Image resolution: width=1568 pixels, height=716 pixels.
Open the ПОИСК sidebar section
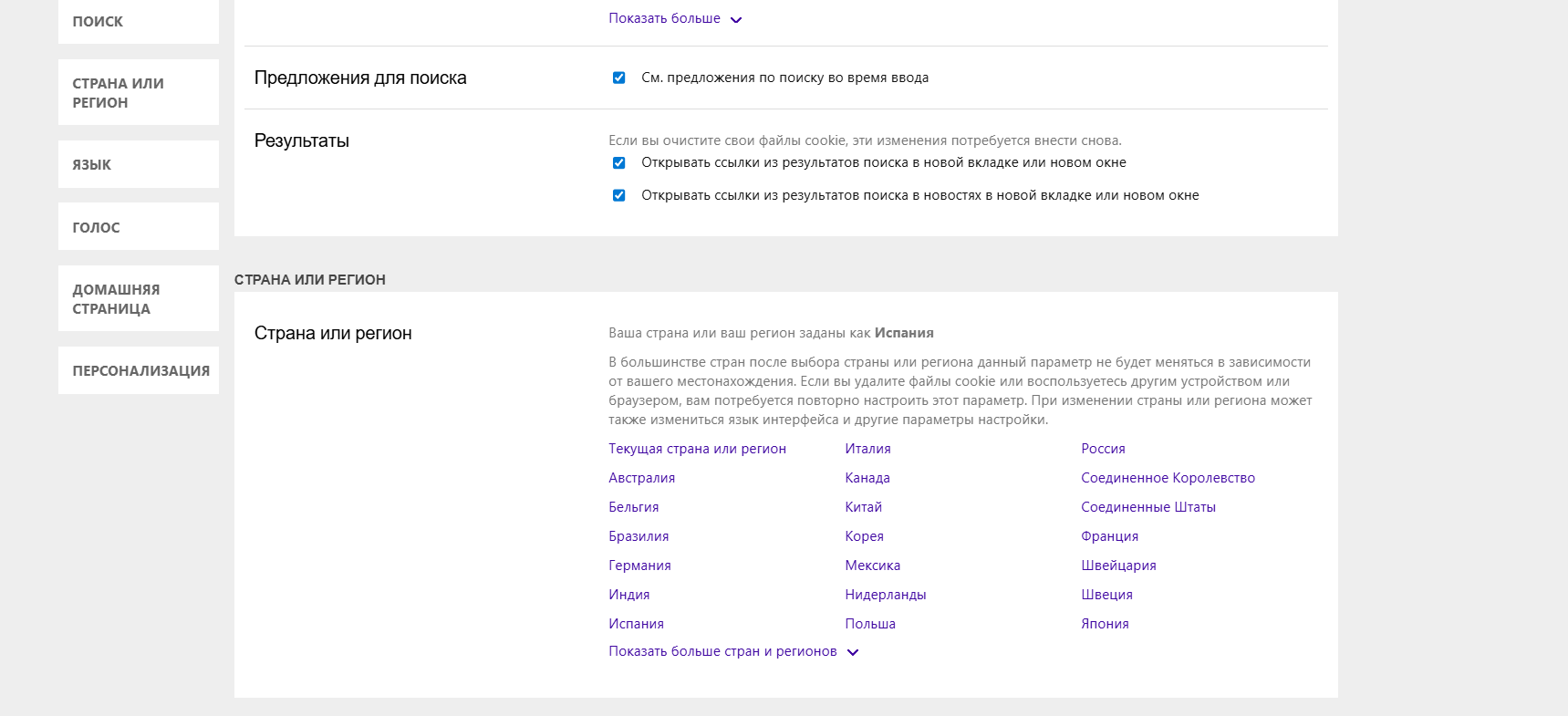tap(139, 21)
